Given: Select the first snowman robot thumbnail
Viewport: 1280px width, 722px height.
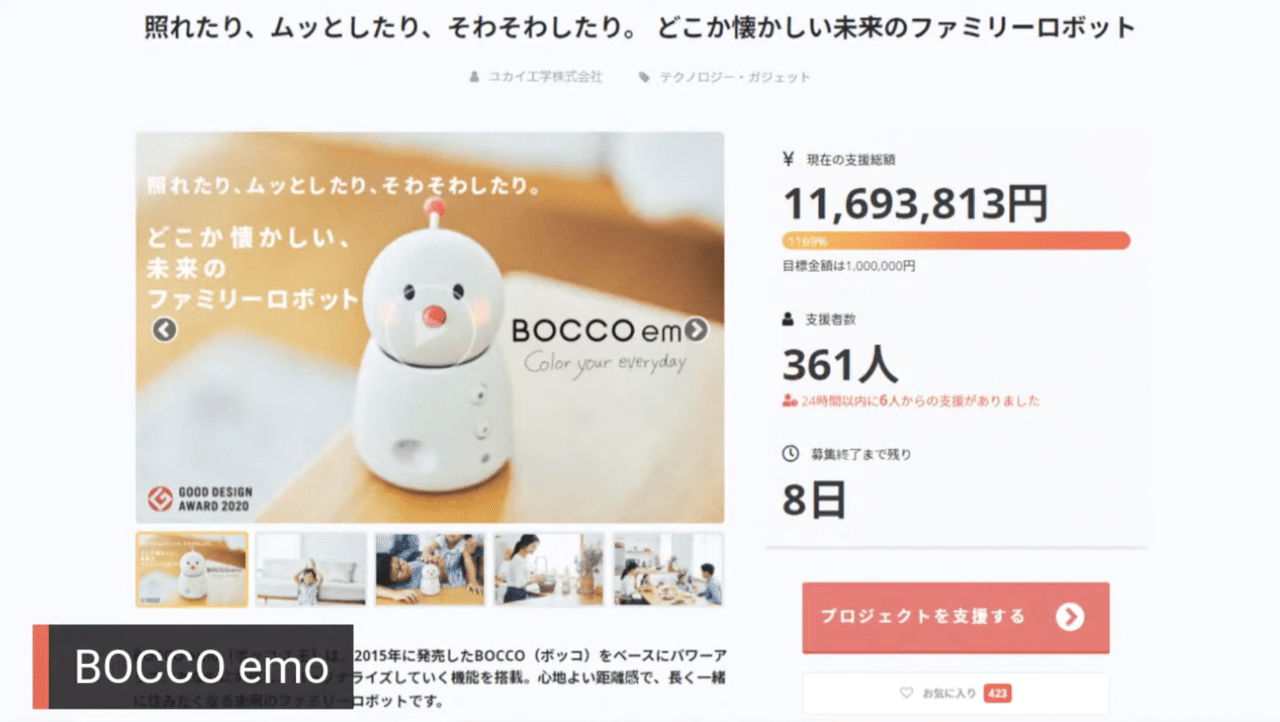Looking at the screenshot, I should (x=192, y=569).
